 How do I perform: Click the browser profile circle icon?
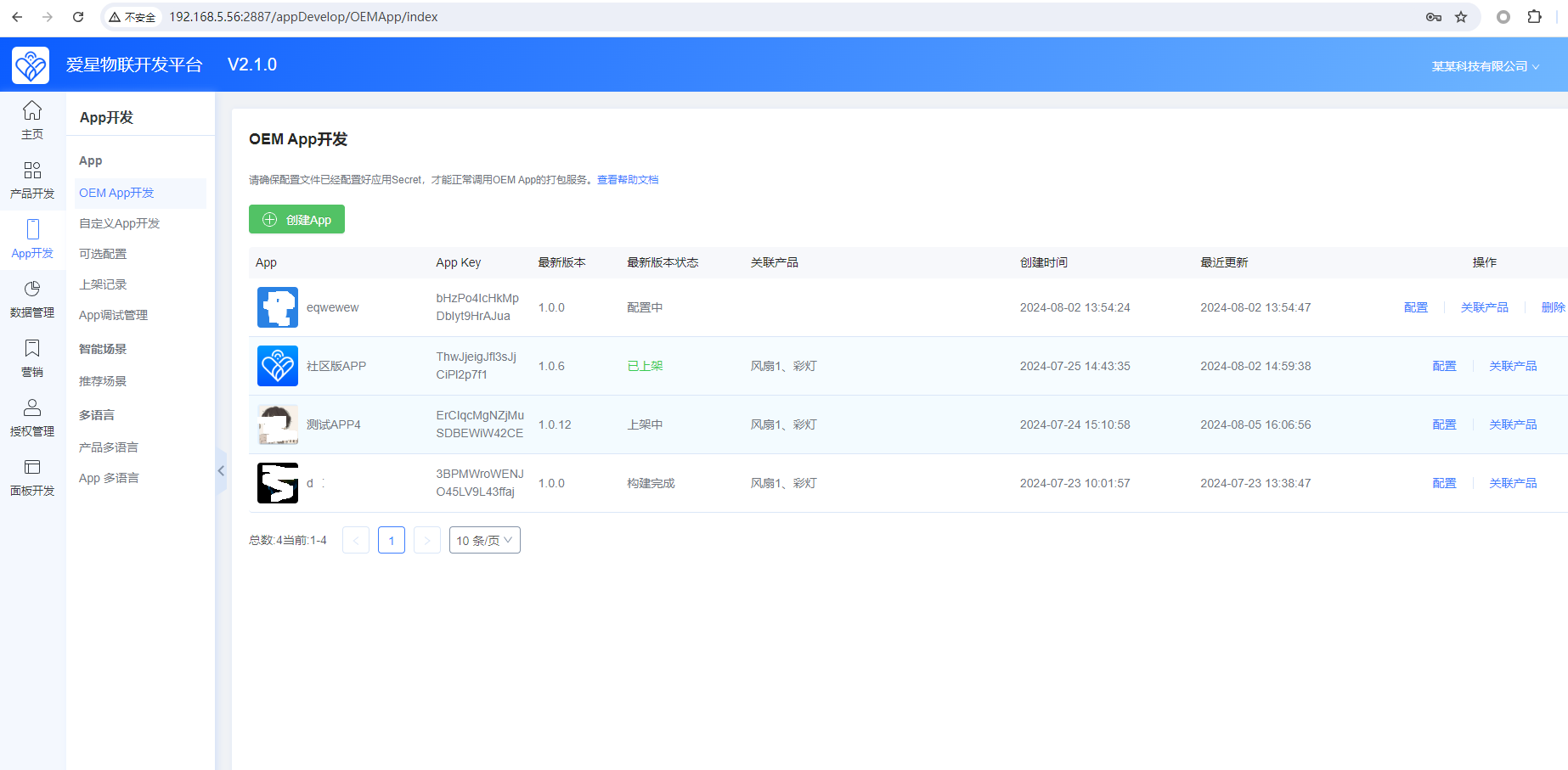click(1503, 17)
